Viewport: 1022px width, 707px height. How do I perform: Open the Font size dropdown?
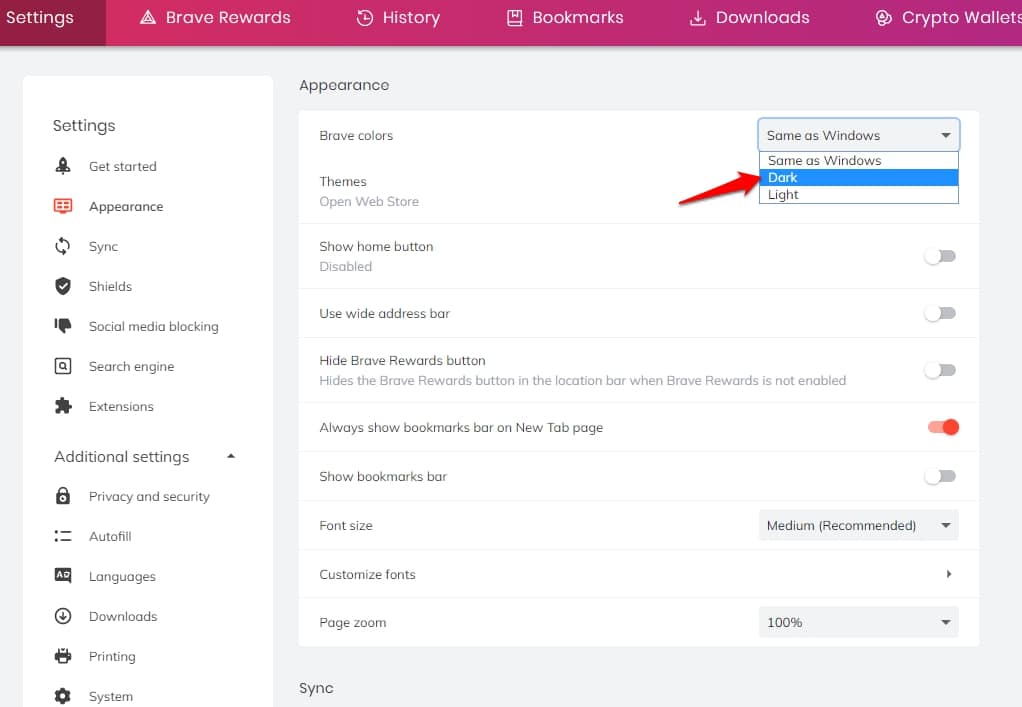click(858, 525)
